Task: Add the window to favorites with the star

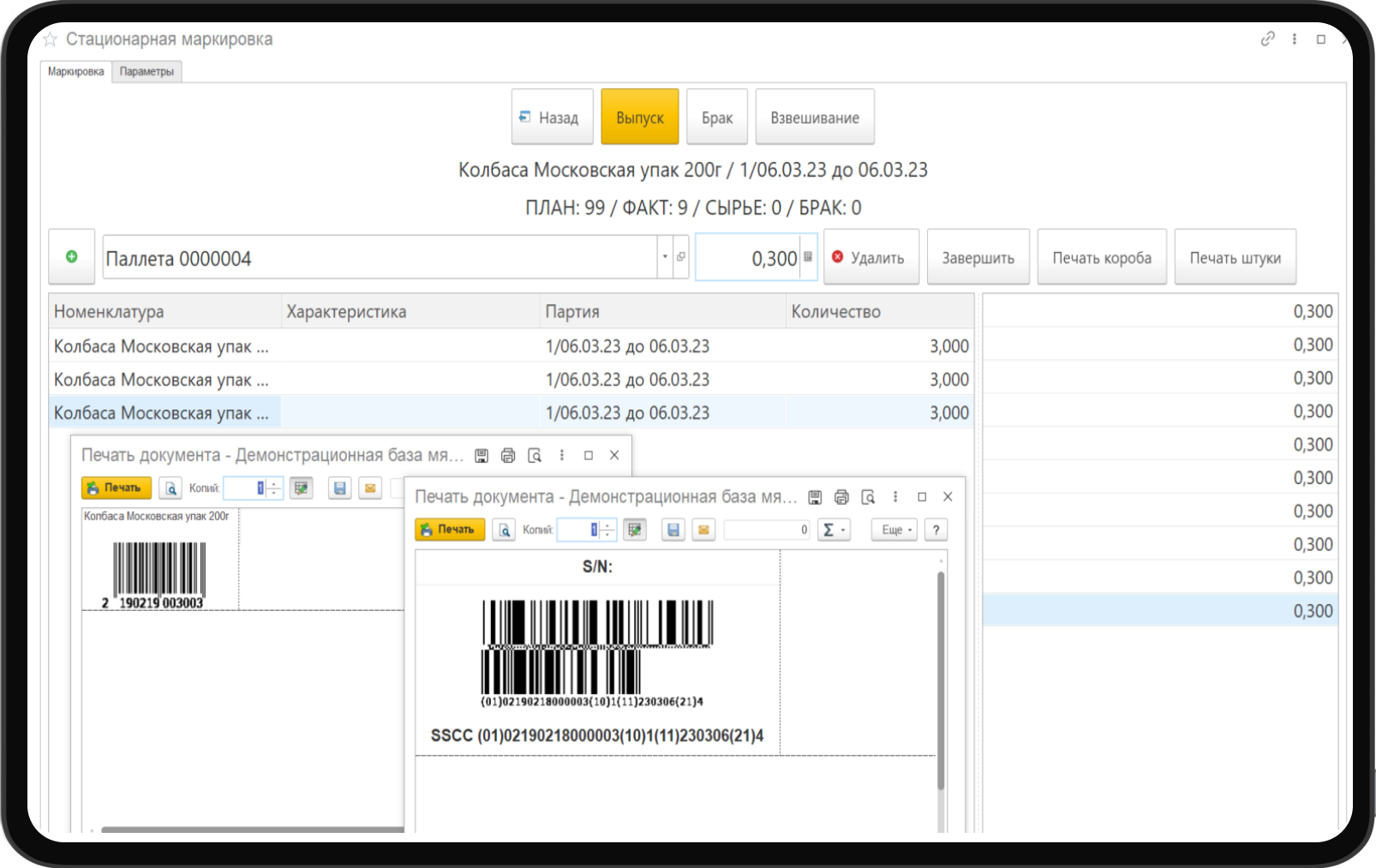Action: click(x=50, y=39)
